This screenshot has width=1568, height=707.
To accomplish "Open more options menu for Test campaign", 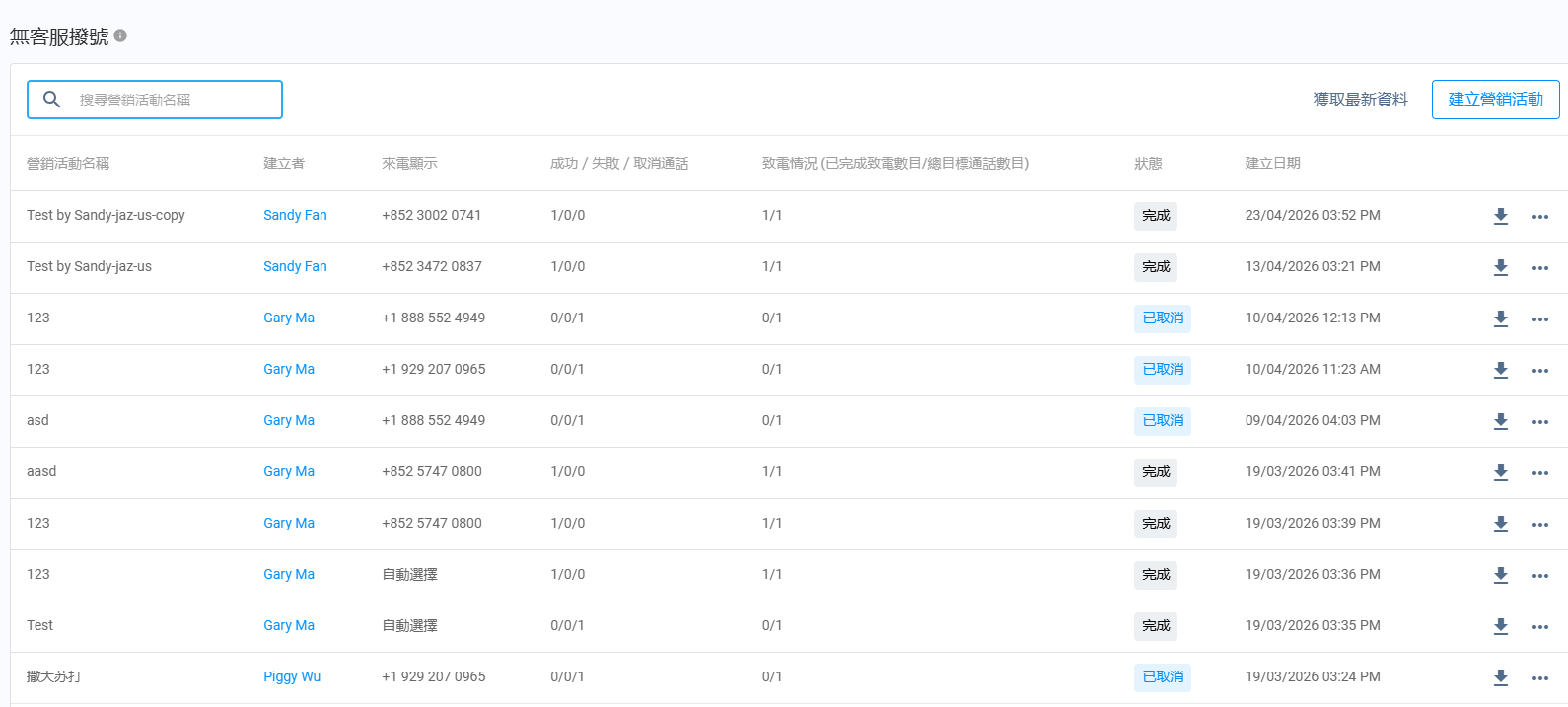I will point(1540,627).
